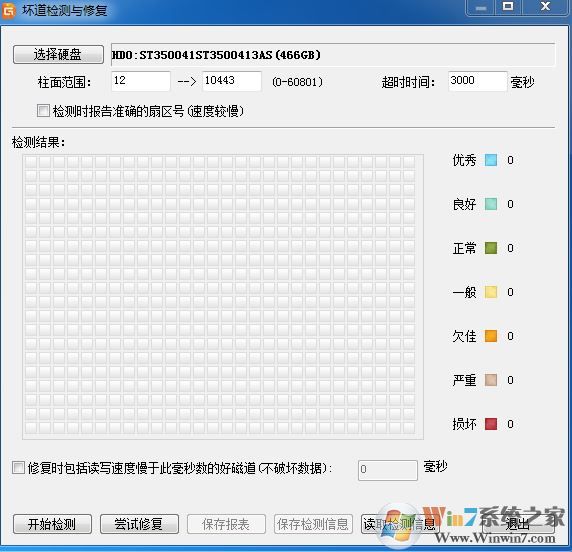
Task: Click the 优秀 blue color swatch
Action: (491, 160)
